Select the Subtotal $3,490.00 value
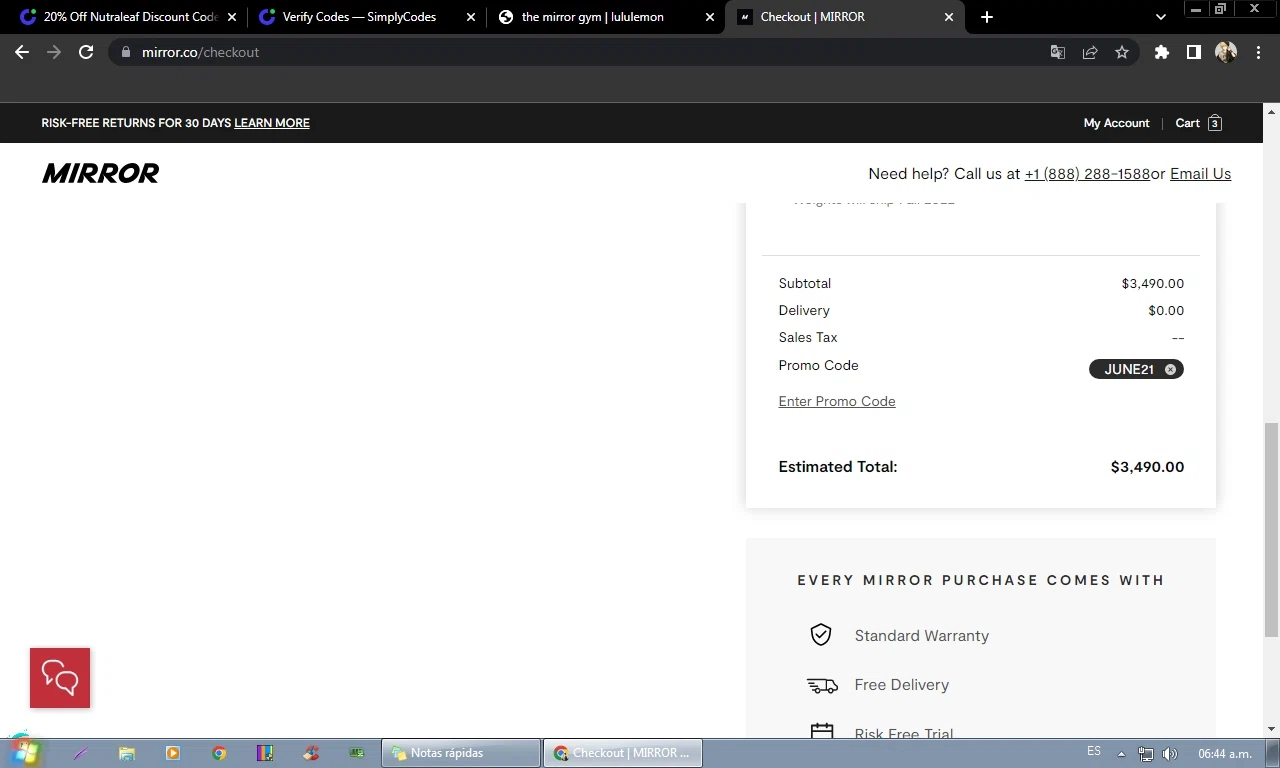1280x768 pixels. coord(1152,284)
